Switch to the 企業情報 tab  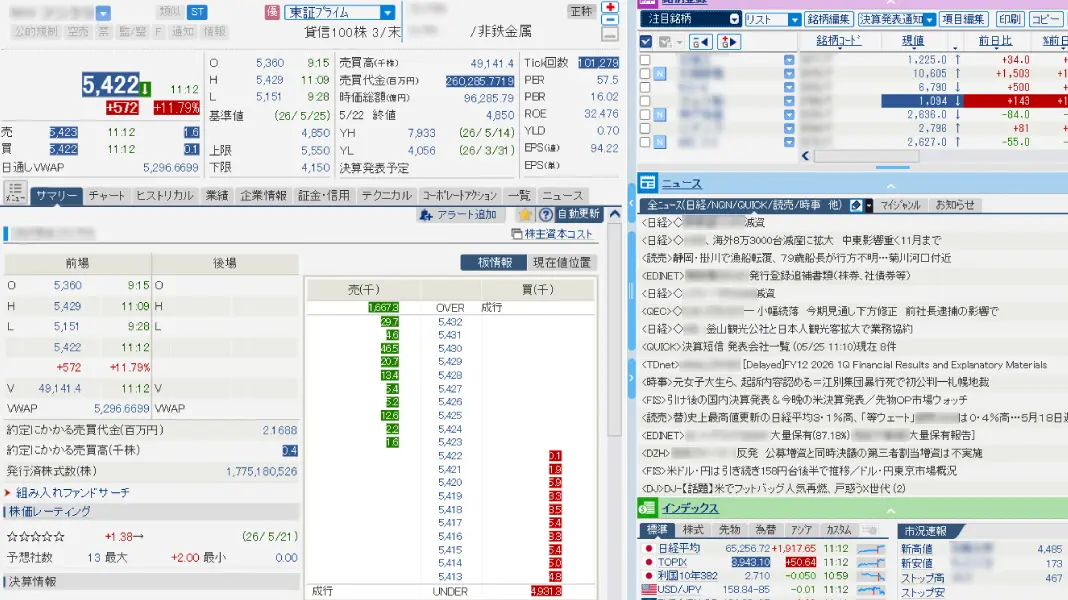(x=264, y=195)
